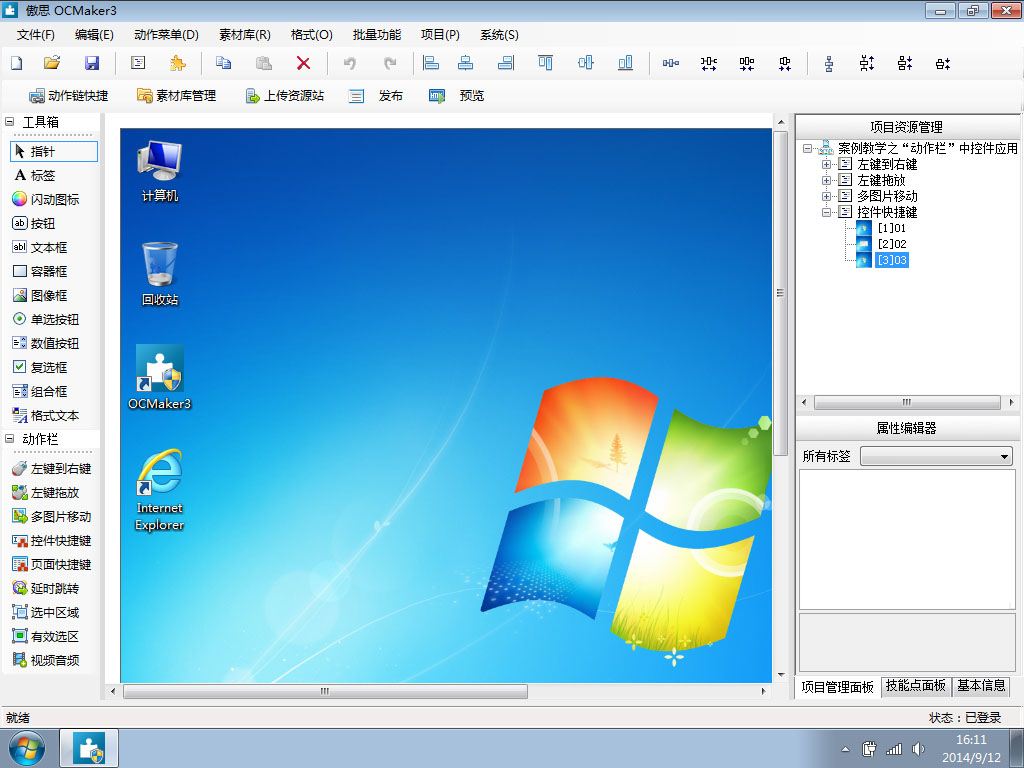
Task: Save the project using the floppy disk icon
Action: [x=92, y=63]
